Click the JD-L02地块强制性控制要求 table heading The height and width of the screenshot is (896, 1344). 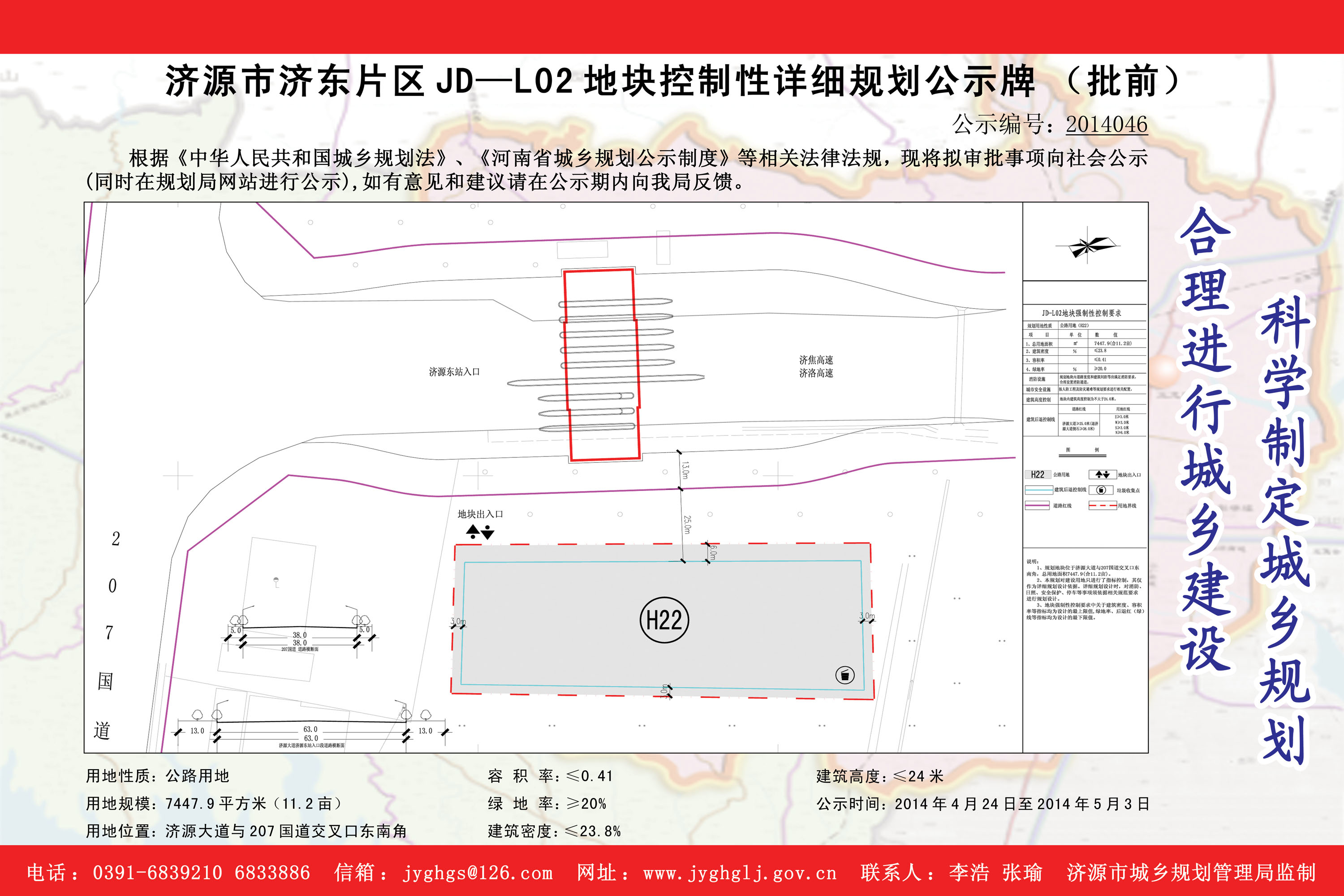[x=1081, y=313]
